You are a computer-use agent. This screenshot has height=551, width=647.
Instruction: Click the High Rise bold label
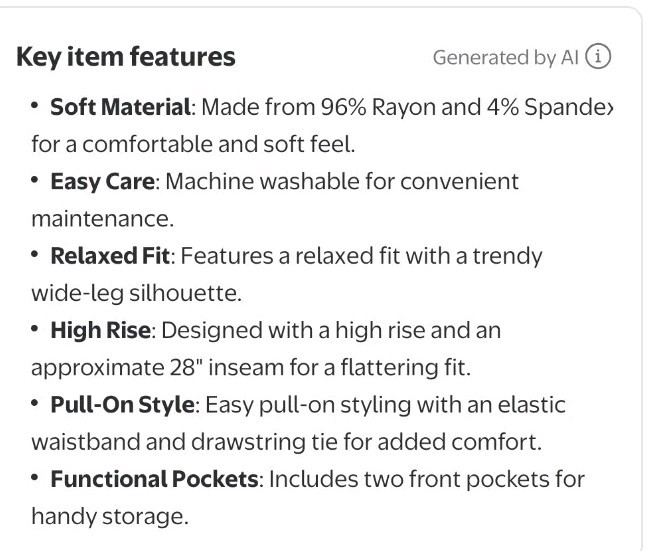[100, 330]
